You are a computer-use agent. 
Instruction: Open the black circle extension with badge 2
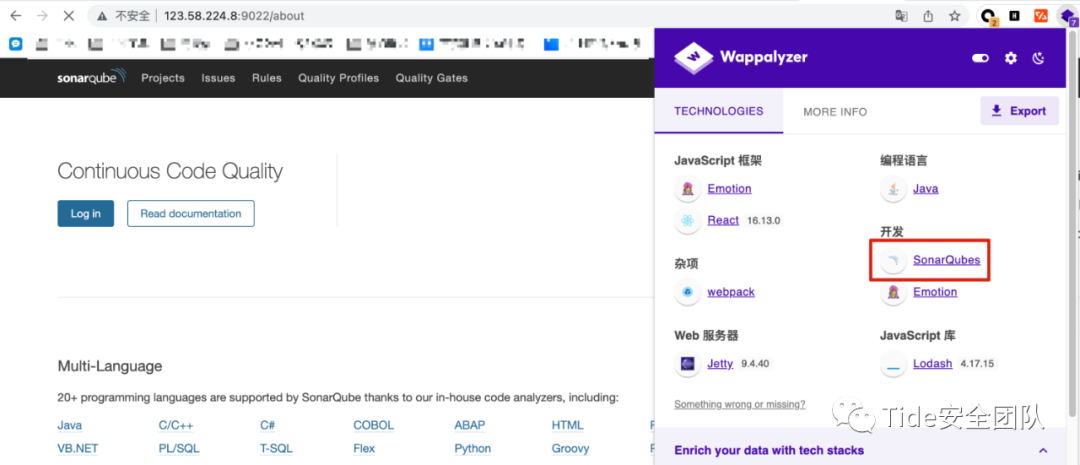coord(989,16)
